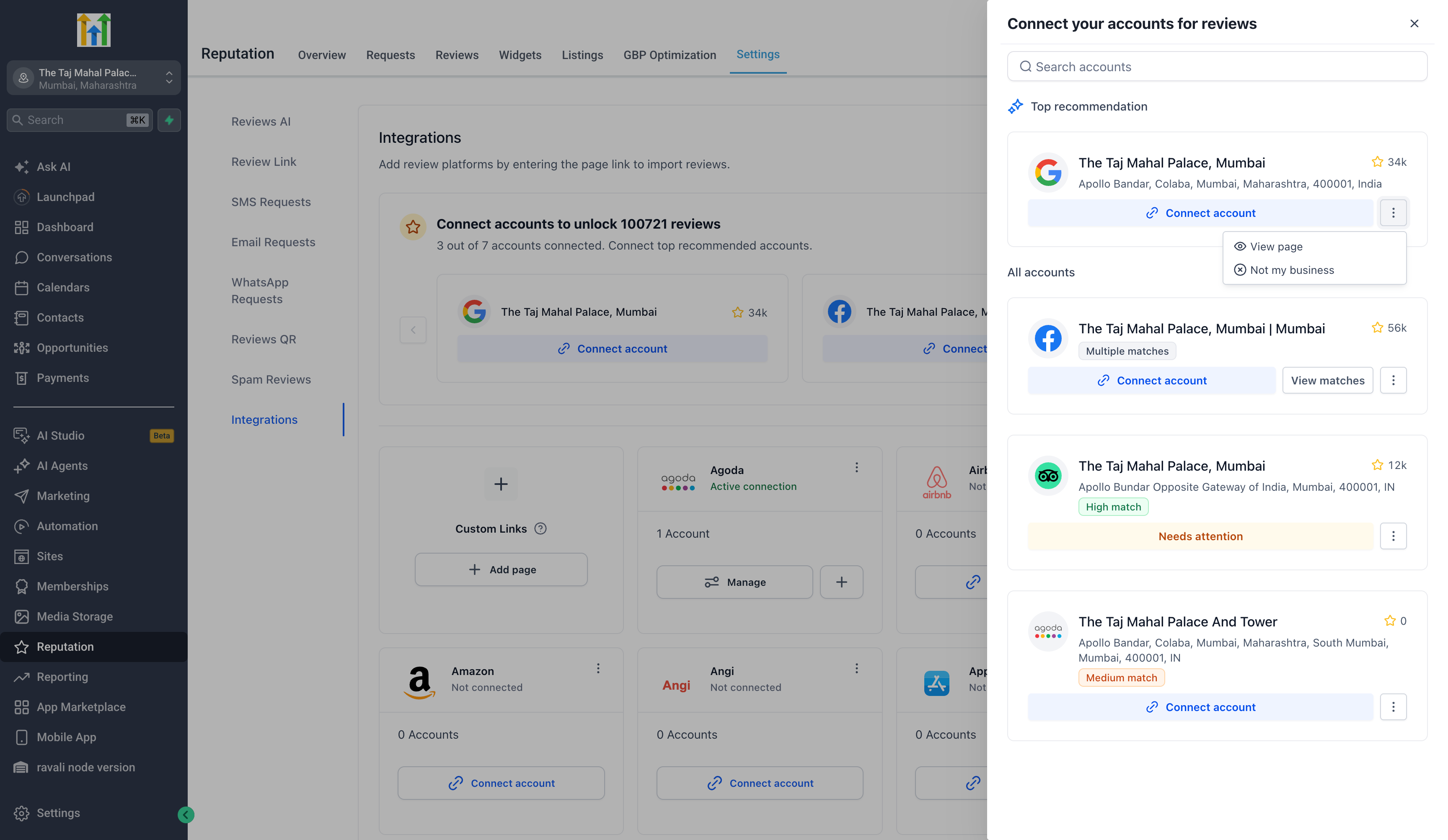Open SMS Requests settings section
Screen dimensions: 1448x840
pyautogui.click(x=271, y=202)
